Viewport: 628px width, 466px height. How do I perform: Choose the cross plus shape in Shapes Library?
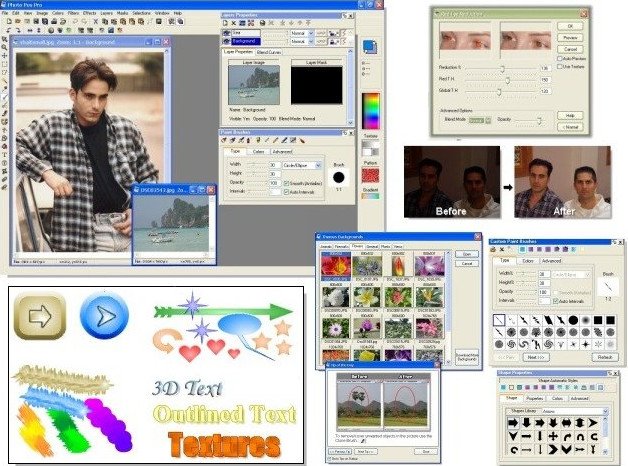(553, 436)
